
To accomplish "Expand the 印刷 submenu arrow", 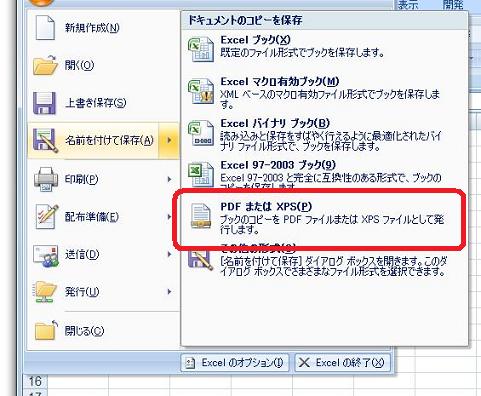I will [x=169, y=179].
